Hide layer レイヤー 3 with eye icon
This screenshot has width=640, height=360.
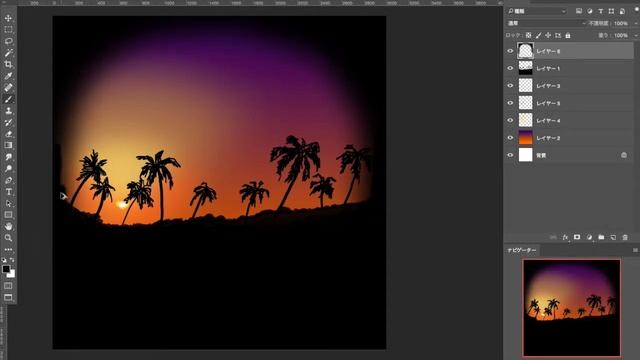(x=510, y=86)
